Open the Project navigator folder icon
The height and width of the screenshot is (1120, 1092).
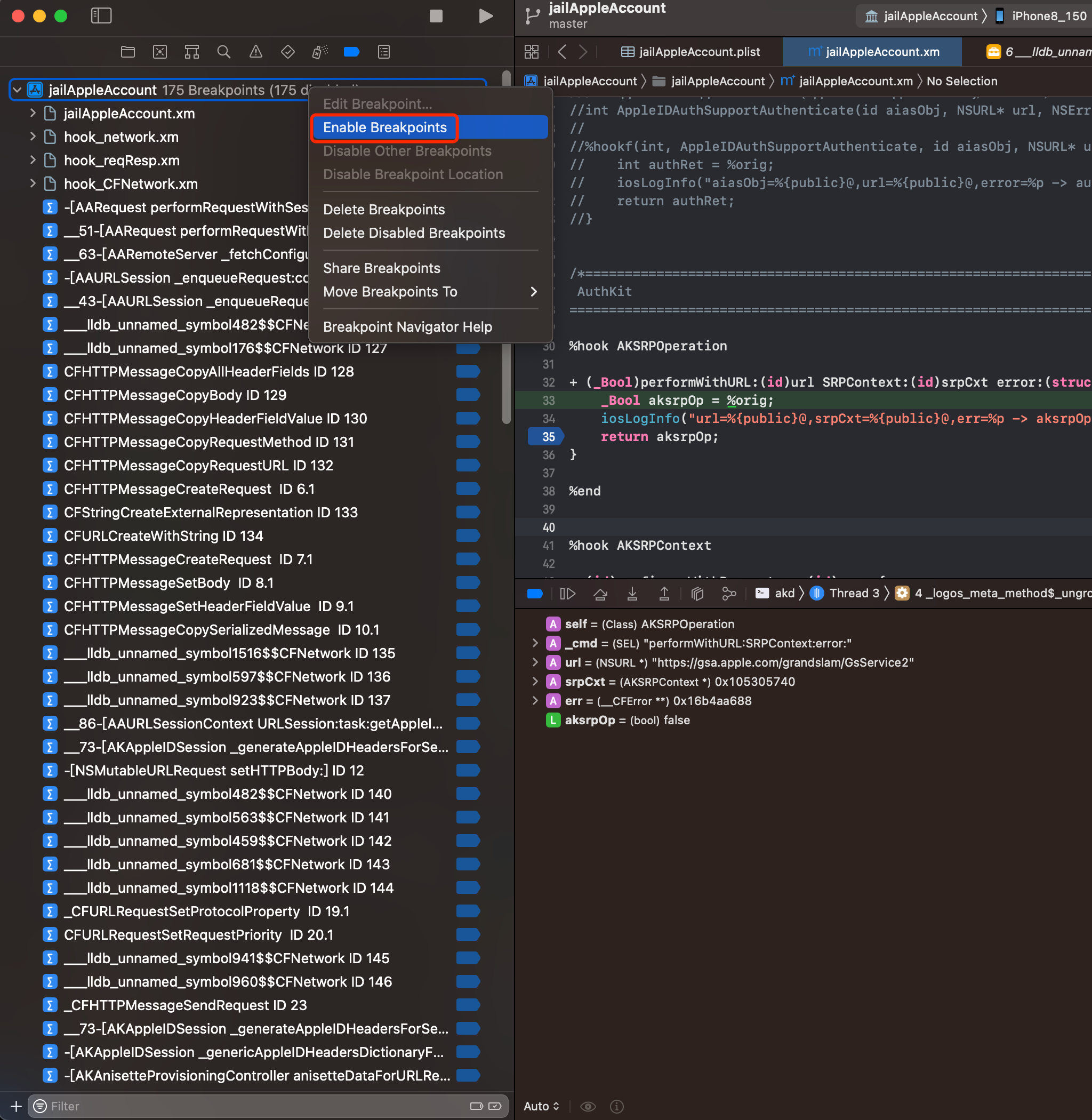click(128, 52)
